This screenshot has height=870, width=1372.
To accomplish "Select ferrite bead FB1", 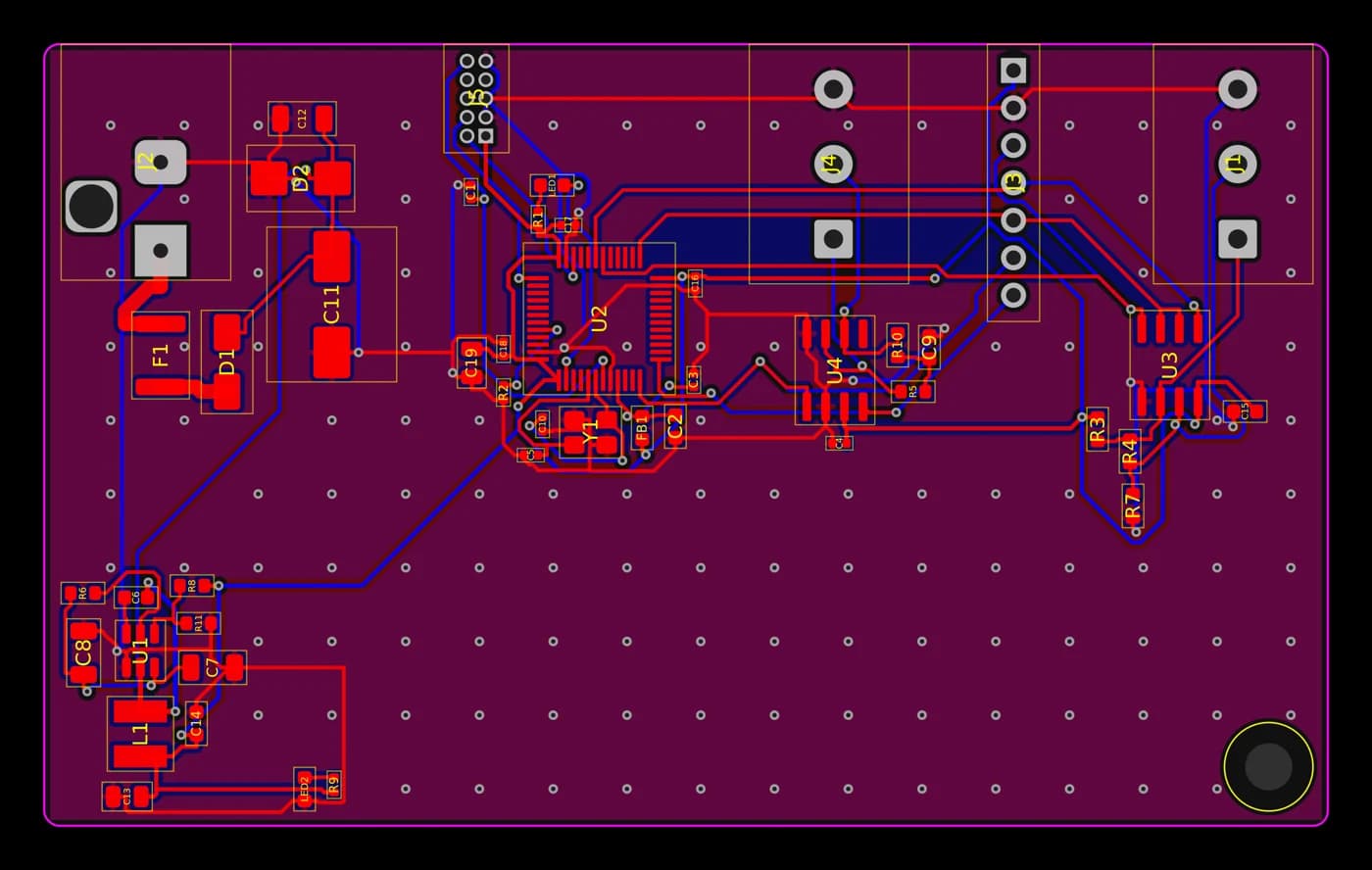I will pyautogui.click(x=642, y=428).
